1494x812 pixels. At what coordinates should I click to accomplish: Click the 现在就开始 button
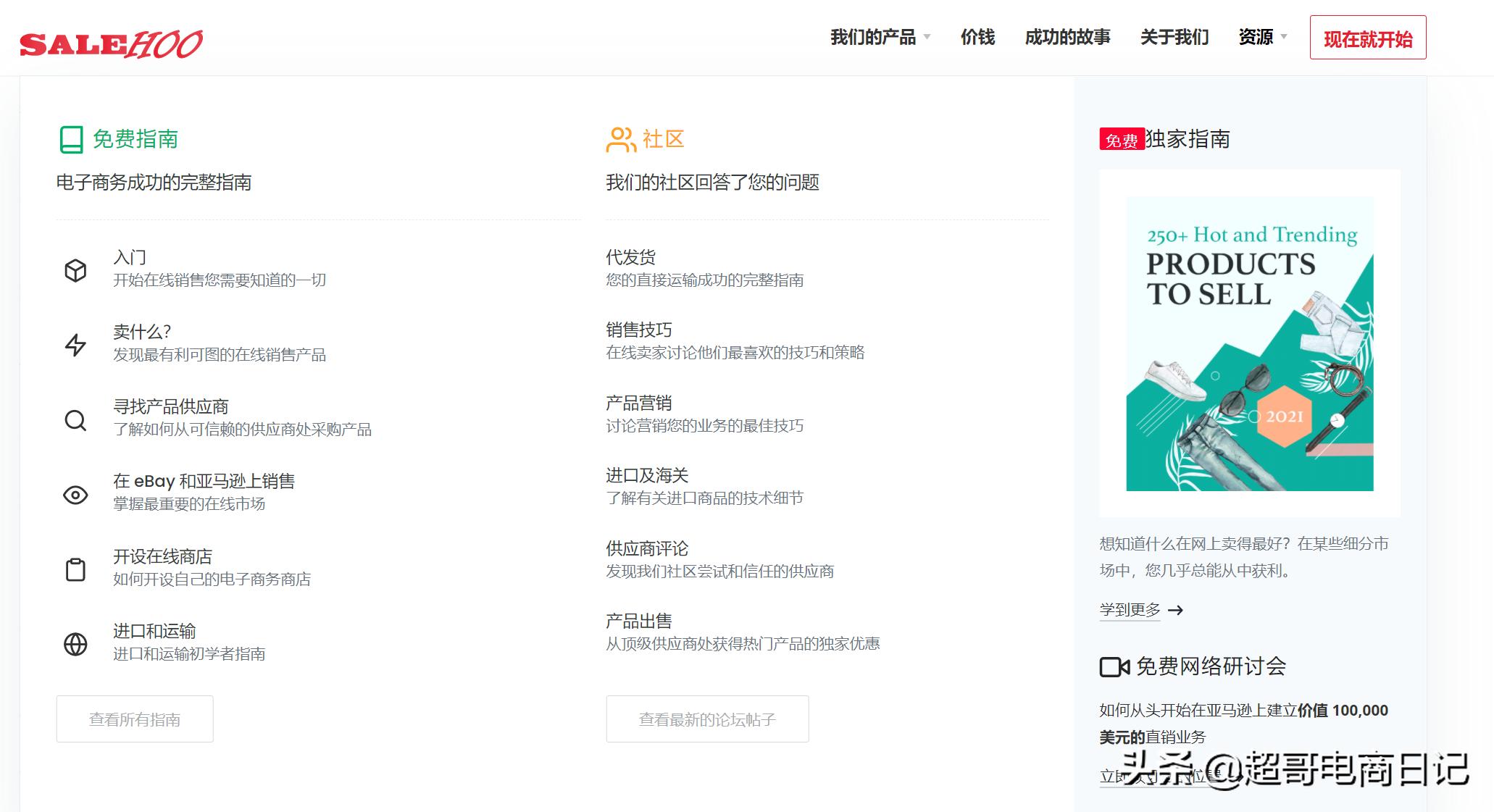pyautogui.click(x=1367, y=37)
